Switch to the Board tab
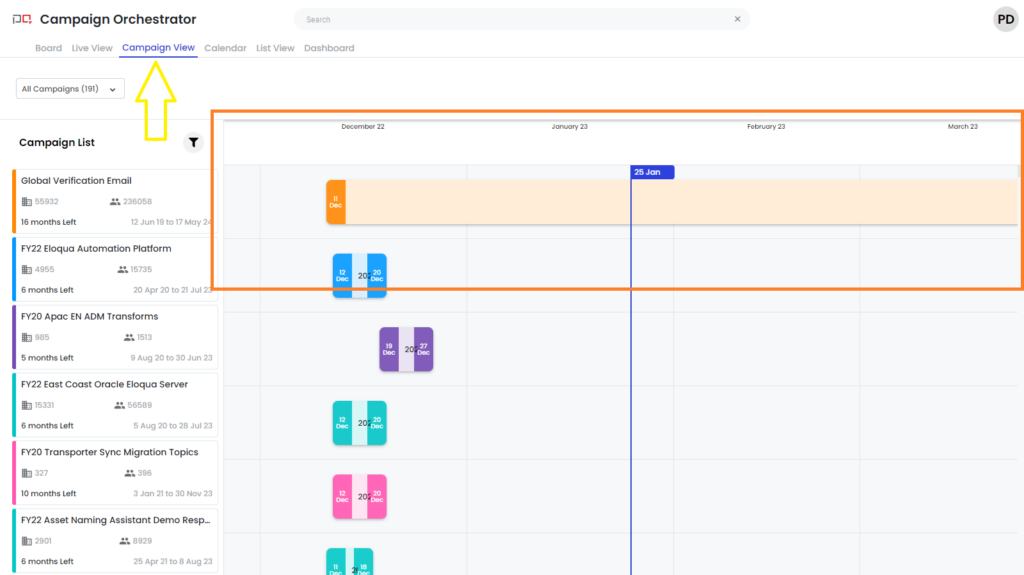 pyautogui.click(x=48, y=48)
